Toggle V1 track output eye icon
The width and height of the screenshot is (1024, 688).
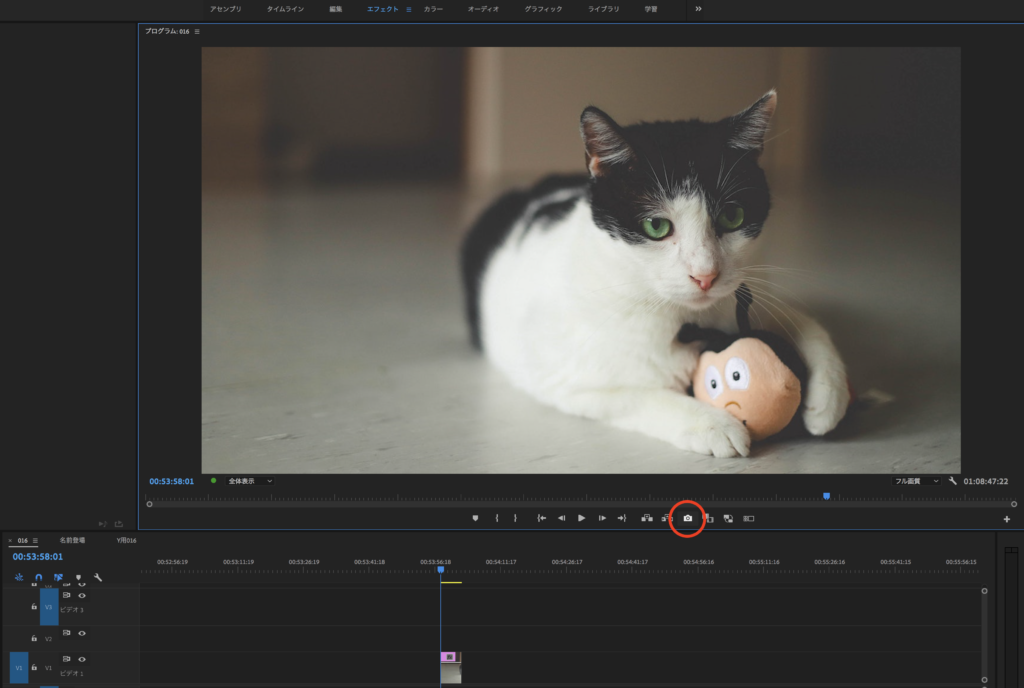82,659
